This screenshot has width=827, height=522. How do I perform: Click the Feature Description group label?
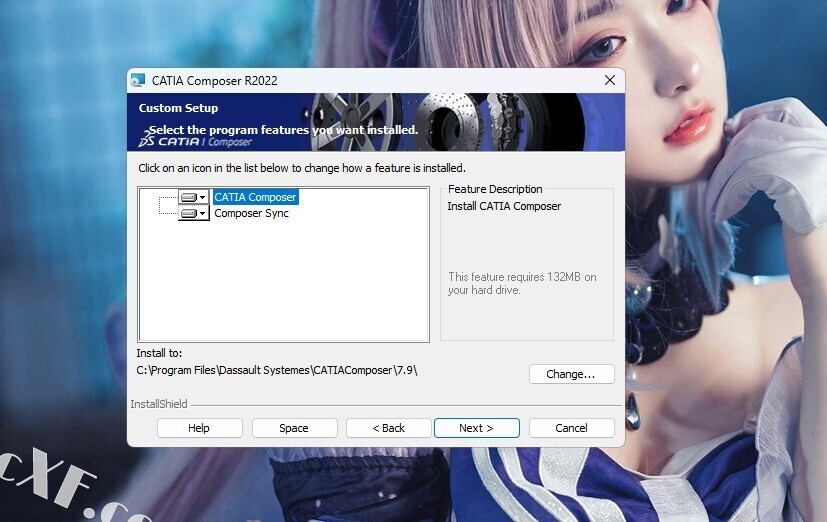tap(495, 189)
